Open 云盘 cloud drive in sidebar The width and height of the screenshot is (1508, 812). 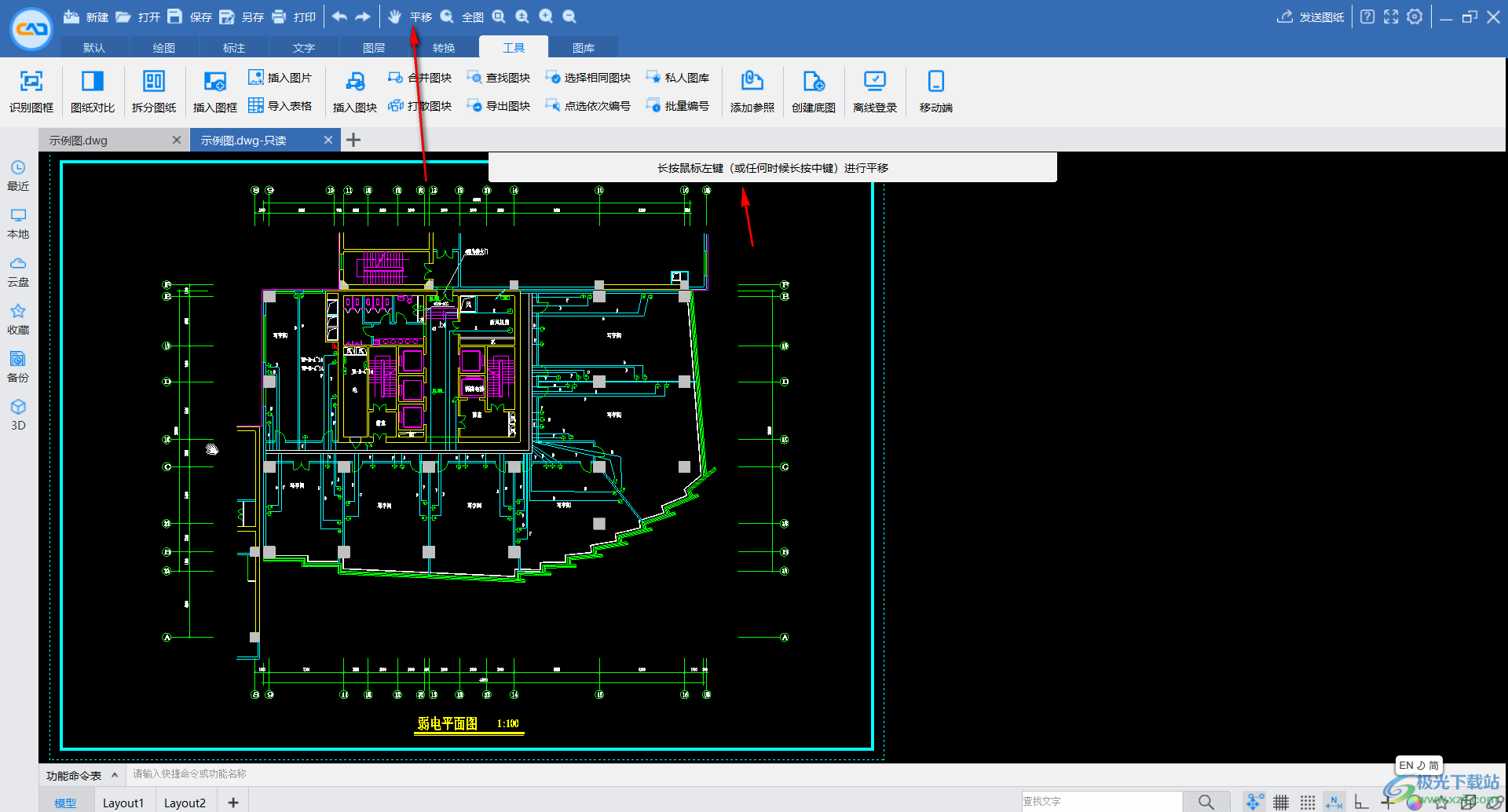point(18,272)
